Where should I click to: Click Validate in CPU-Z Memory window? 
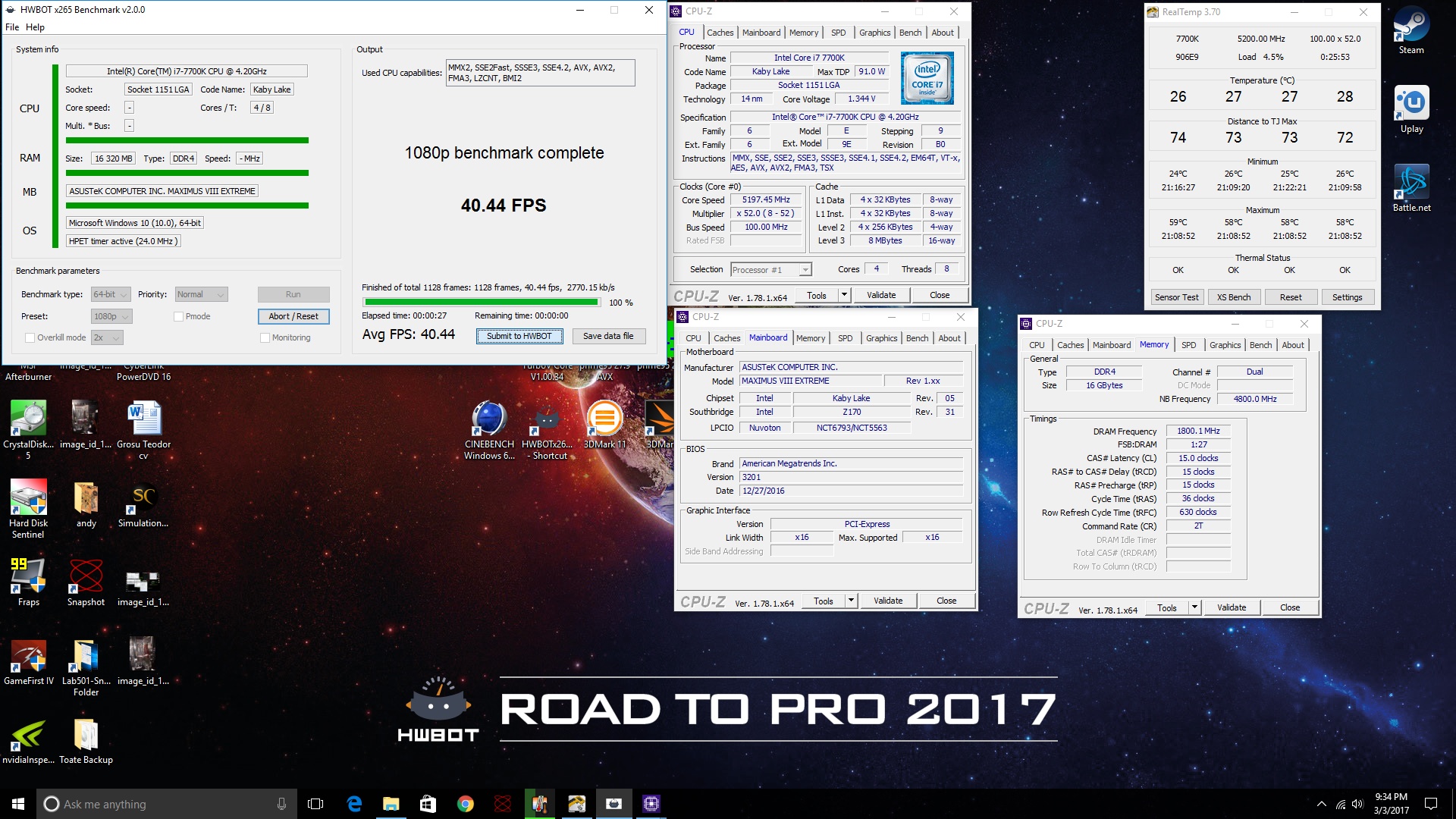pyautogui.click(x=1232, y=608)
